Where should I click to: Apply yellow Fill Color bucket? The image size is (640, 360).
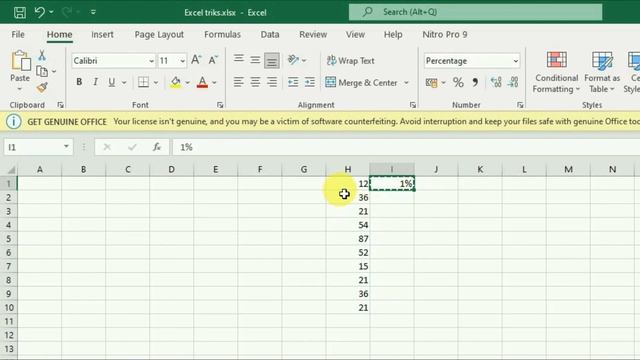[x=176, y=82]
